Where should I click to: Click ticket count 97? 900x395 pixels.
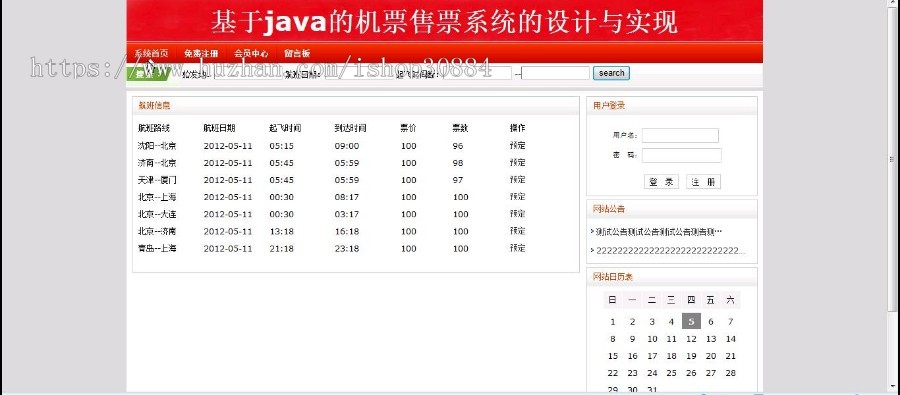click(457, 180)
